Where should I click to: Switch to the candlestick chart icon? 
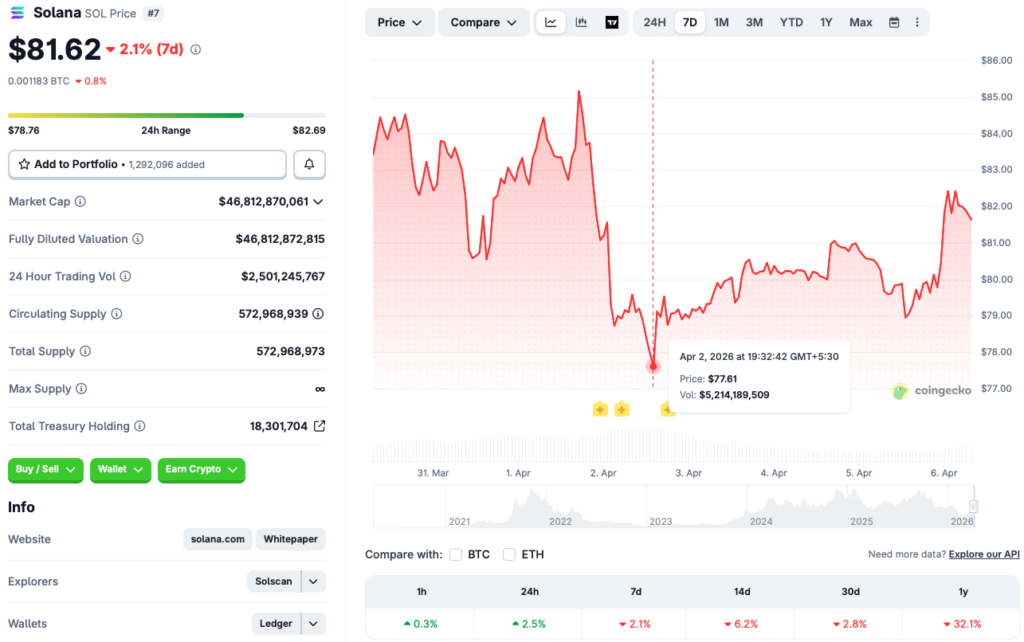coord(581,21)
